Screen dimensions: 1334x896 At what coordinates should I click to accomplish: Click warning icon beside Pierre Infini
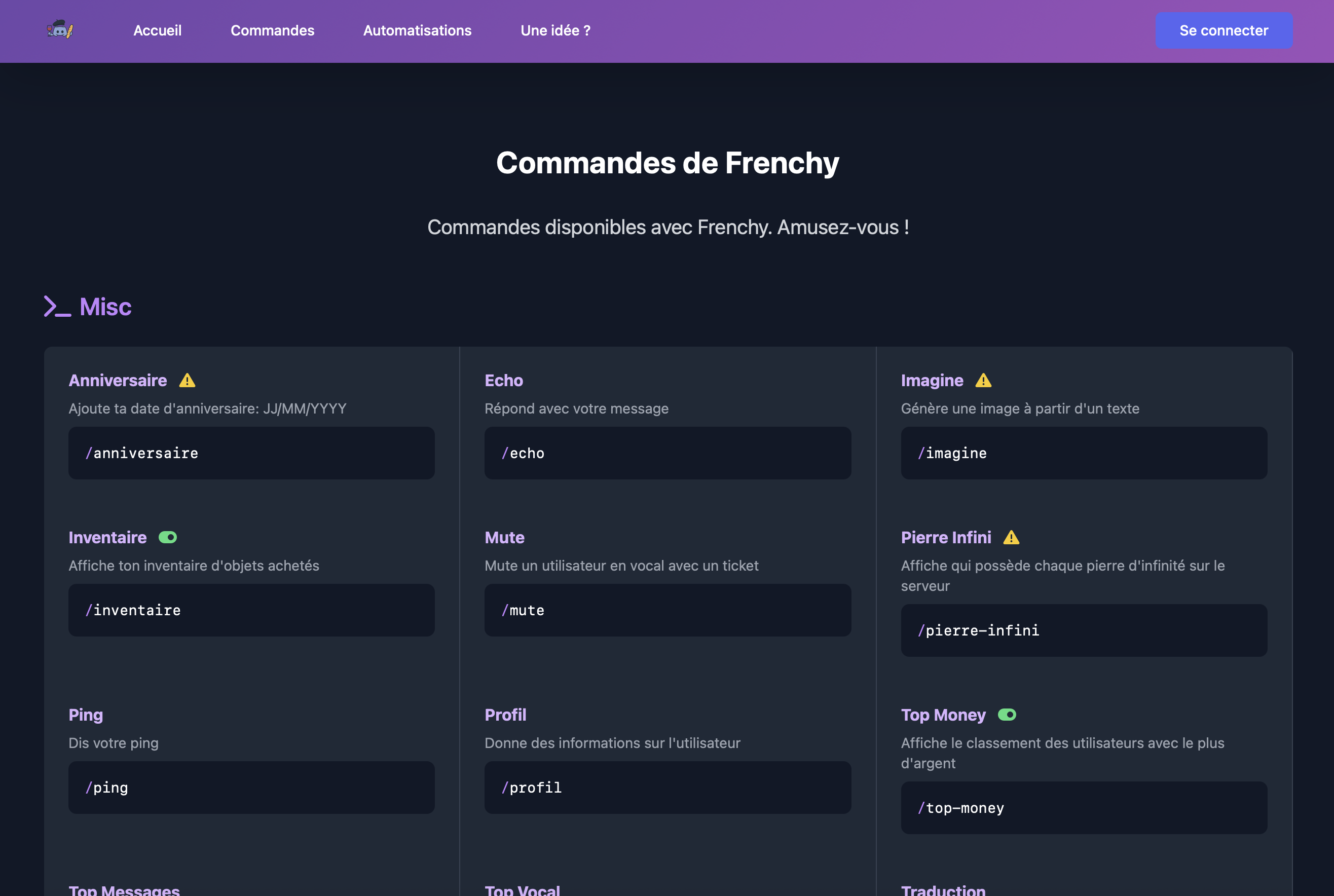click(1011, 538)
